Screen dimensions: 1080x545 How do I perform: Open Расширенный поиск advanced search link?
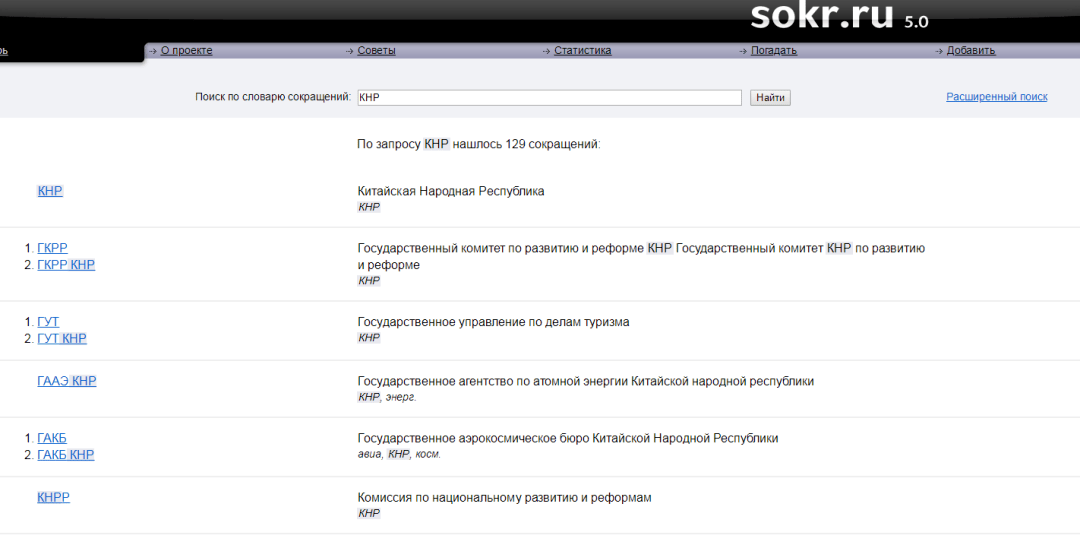996,97
